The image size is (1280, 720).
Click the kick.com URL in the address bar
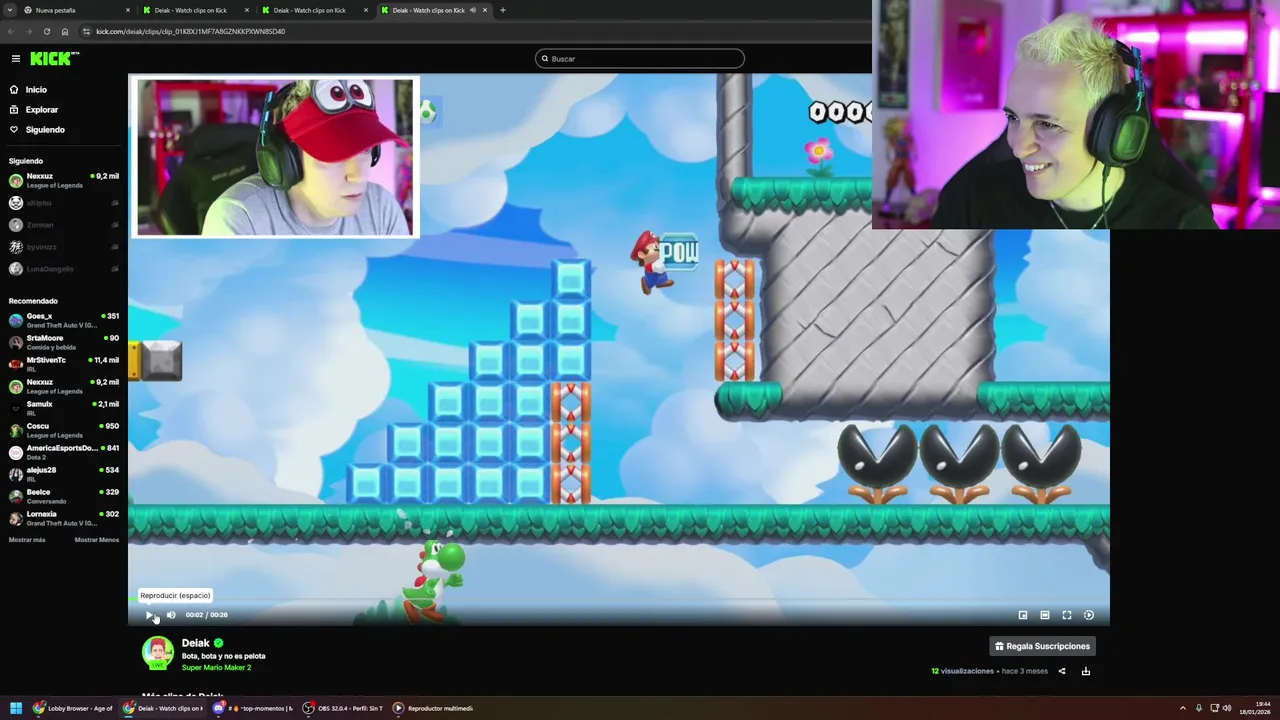(x=190, y=31)
